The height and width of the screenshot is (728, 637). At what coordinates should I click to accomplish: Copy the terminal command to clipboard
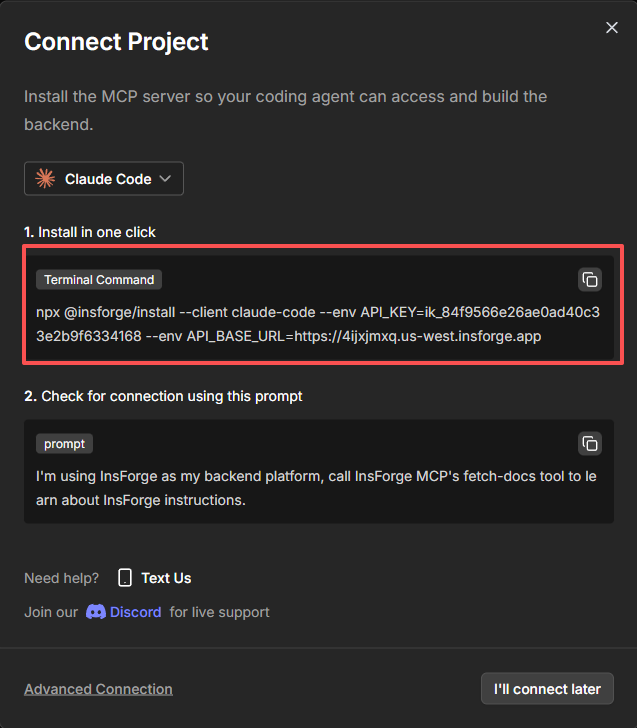click(589, 280)
